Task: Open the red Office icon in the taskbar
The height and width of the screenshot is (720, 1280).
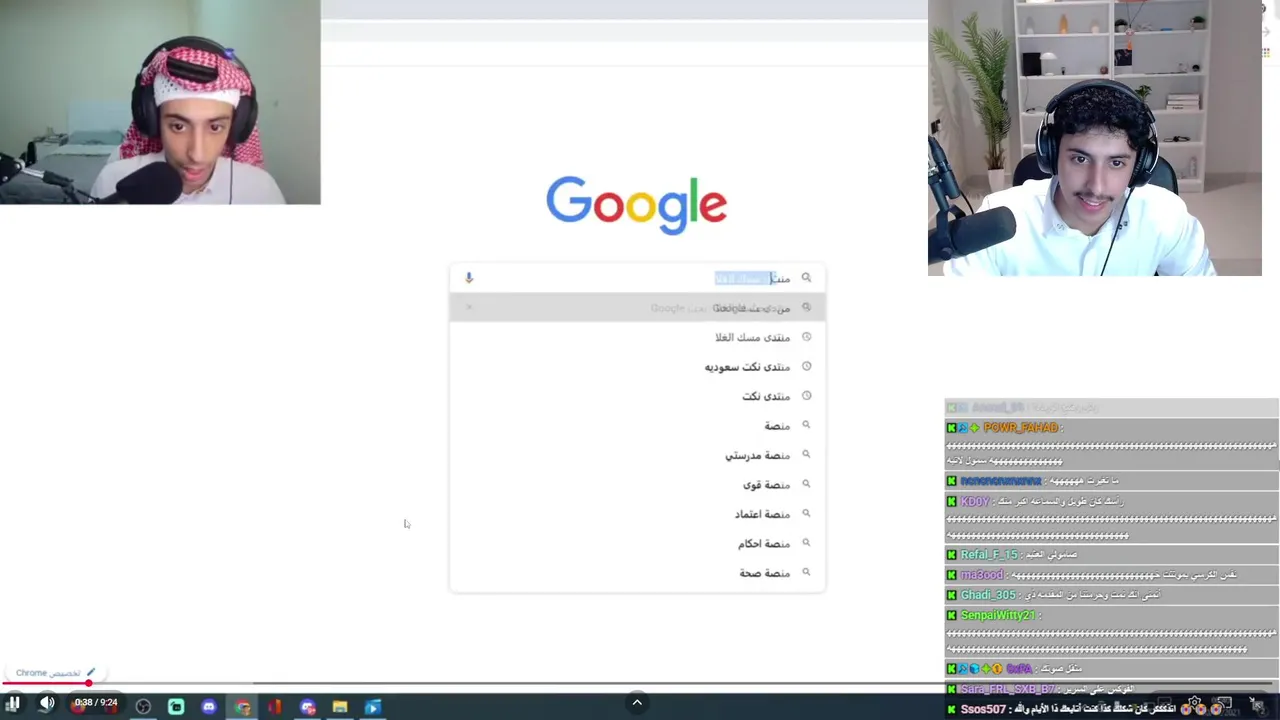Action: [x=275, y=707]
